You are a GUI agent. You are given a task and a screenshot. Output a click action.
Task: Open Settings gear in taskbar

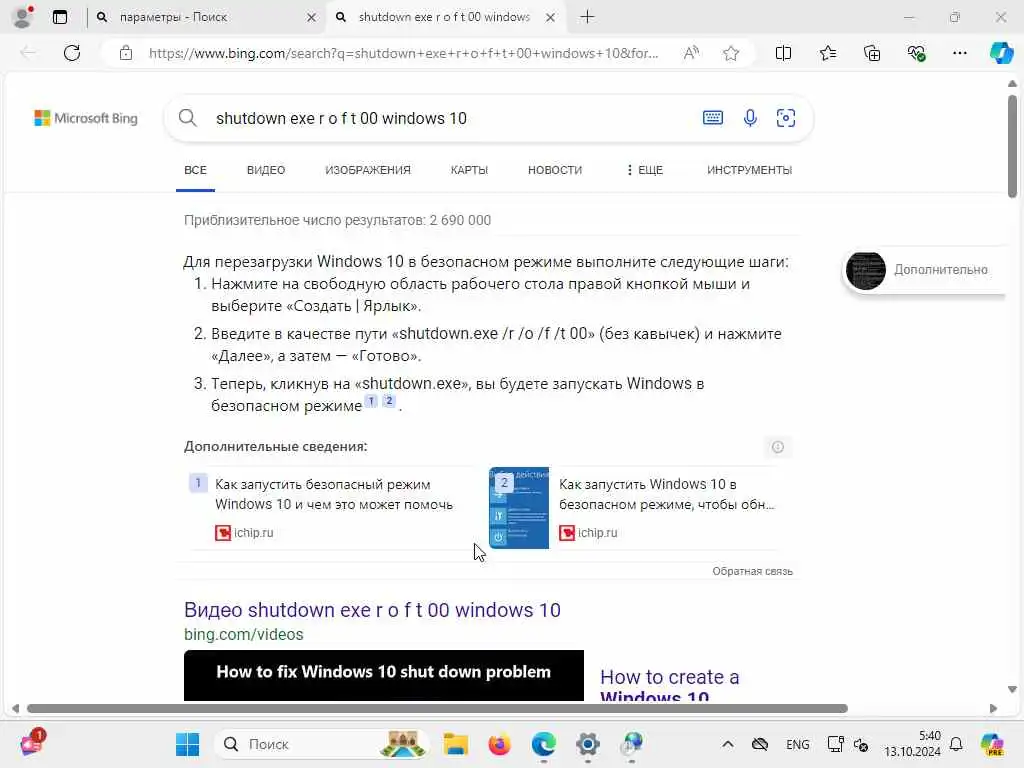(x=588, y=744)
